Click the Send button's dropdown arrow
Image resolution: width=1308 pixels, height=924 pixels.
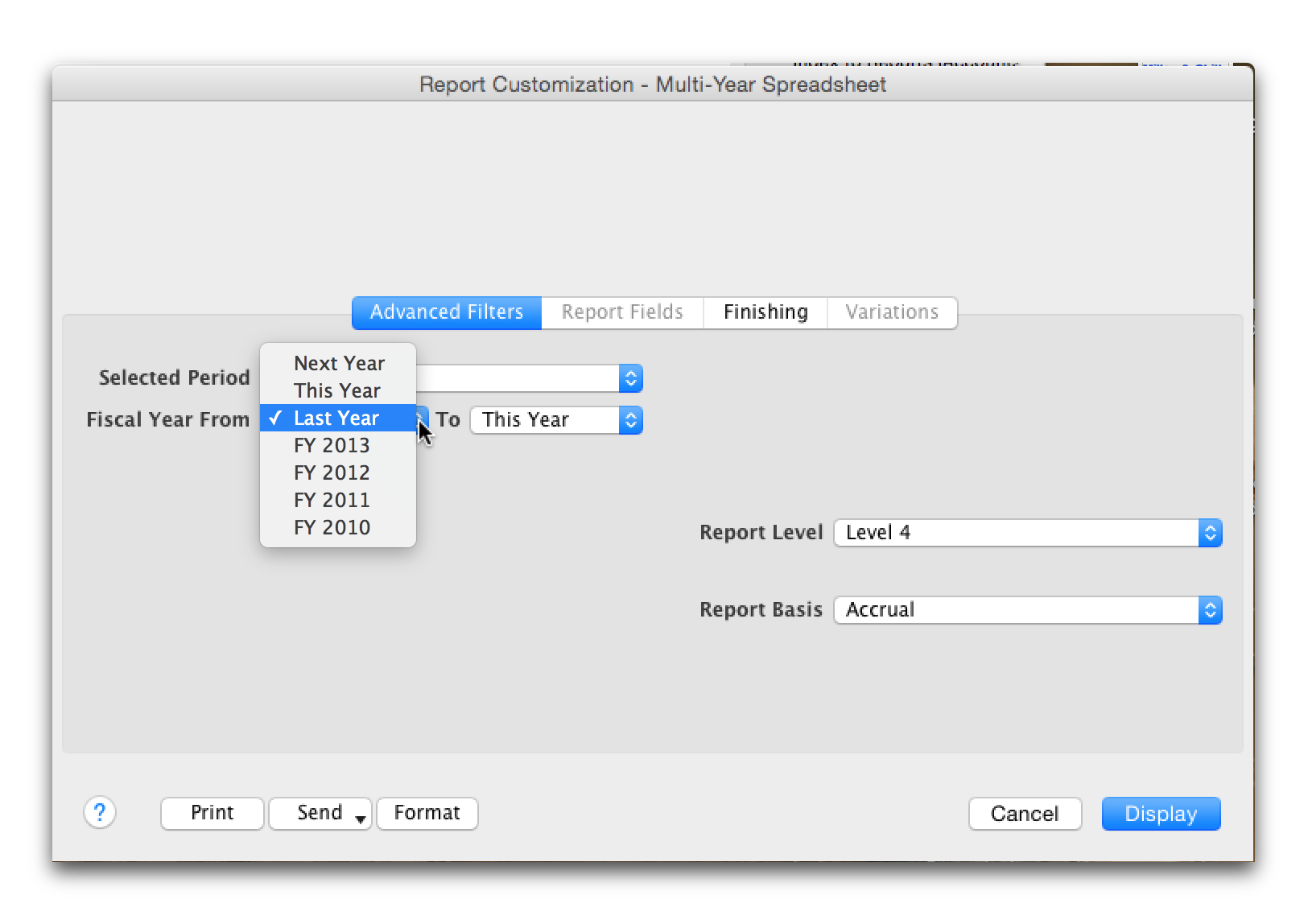[361, 819]
